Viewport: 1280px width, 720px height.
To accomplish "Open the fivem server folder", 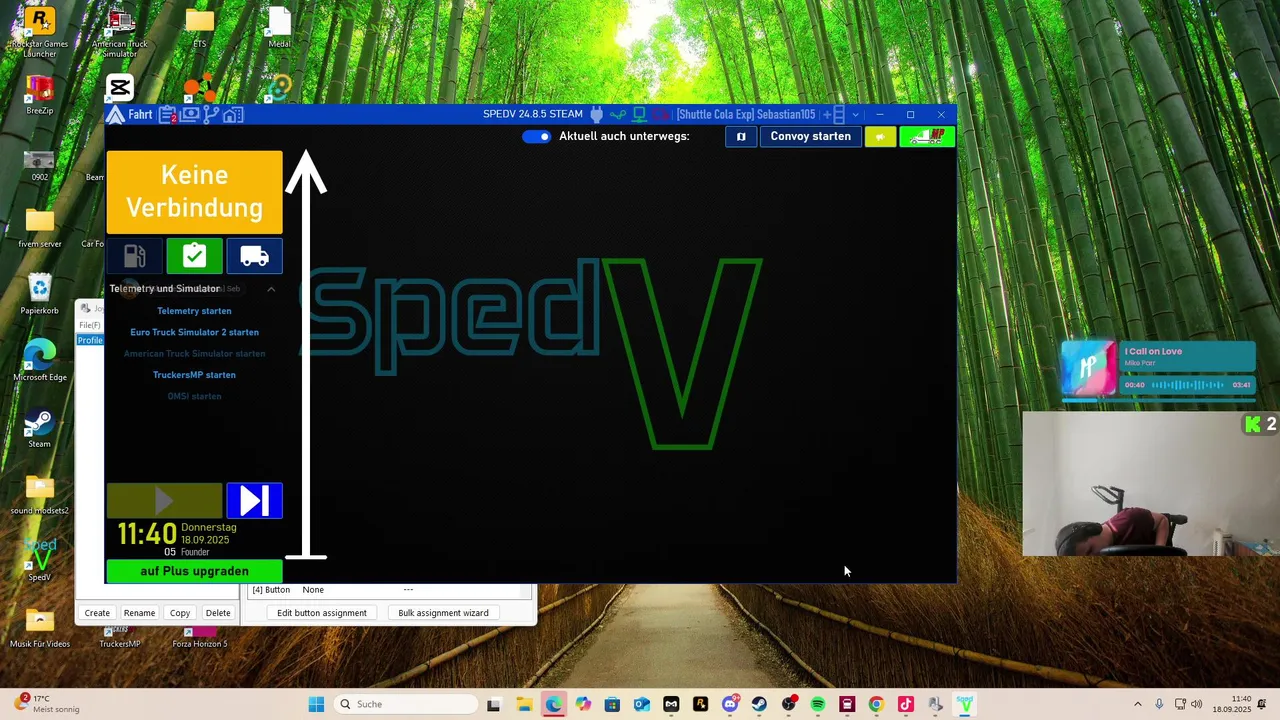I will point(40,228).
